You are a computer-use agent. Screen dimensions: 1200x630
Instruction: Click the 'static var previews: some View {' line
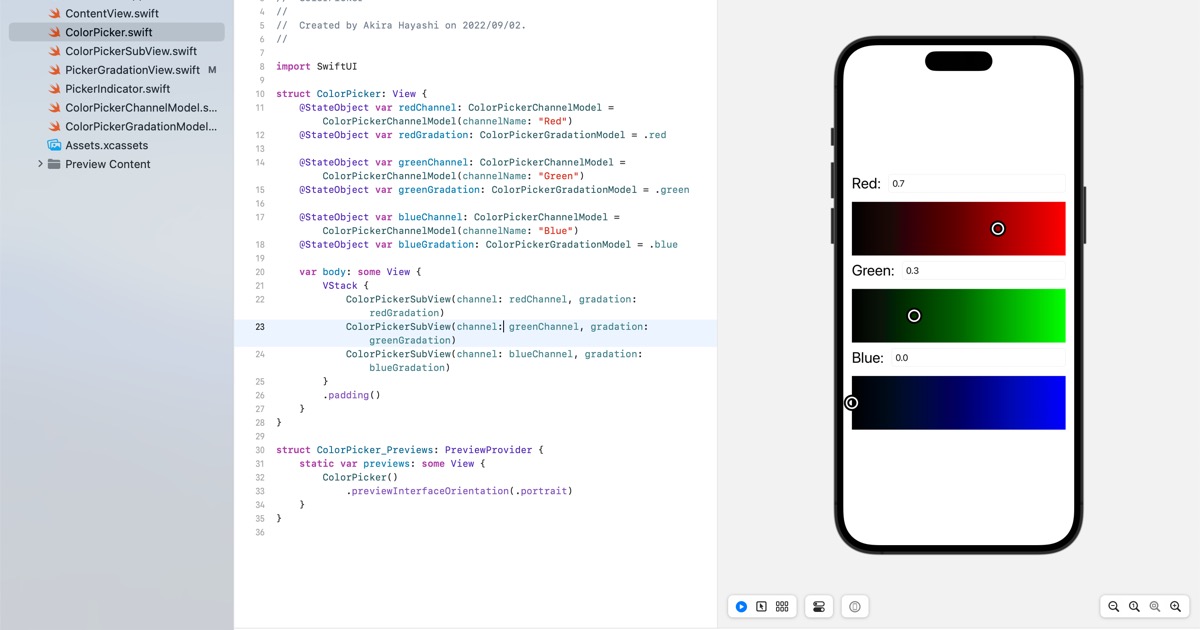pos(392,464)
